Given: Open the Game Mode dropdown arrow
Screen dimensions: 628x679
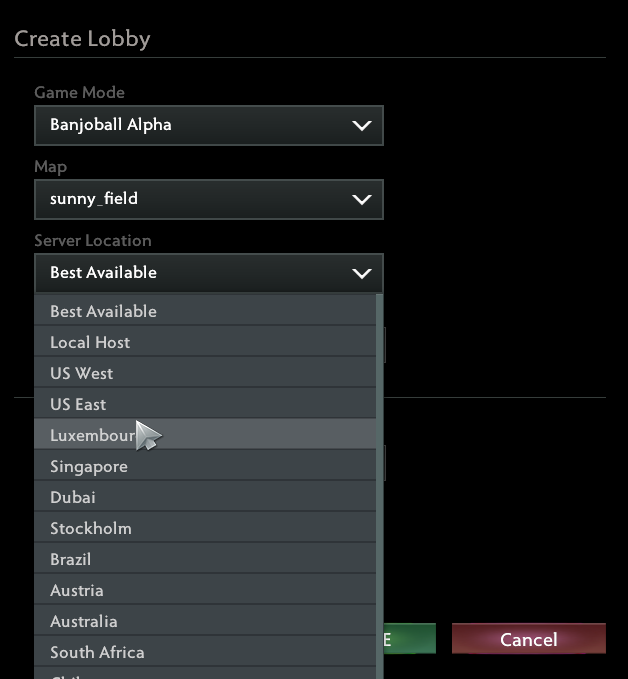Looking at the screenshot, I should pos(362,126).
